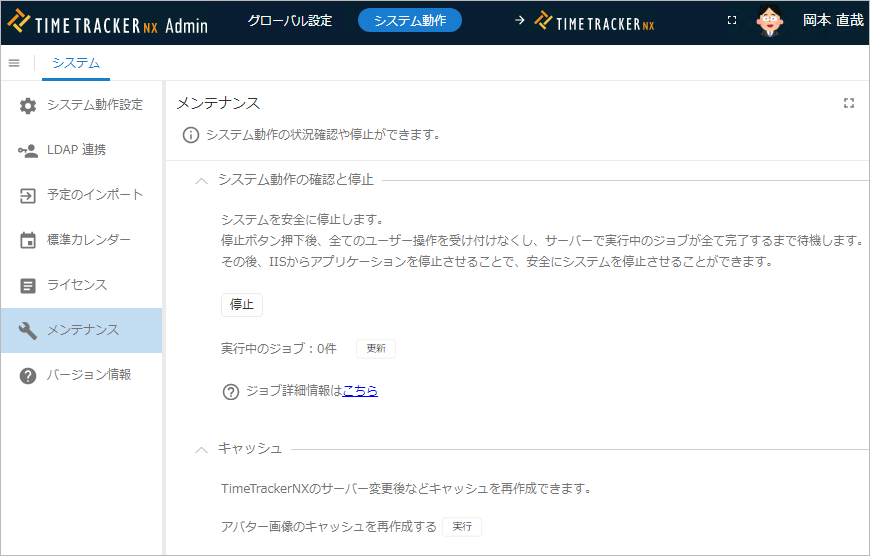Collapse the キャッシュ section
The height and width of the screenshot is (556, 870).
tap(202, 449)
